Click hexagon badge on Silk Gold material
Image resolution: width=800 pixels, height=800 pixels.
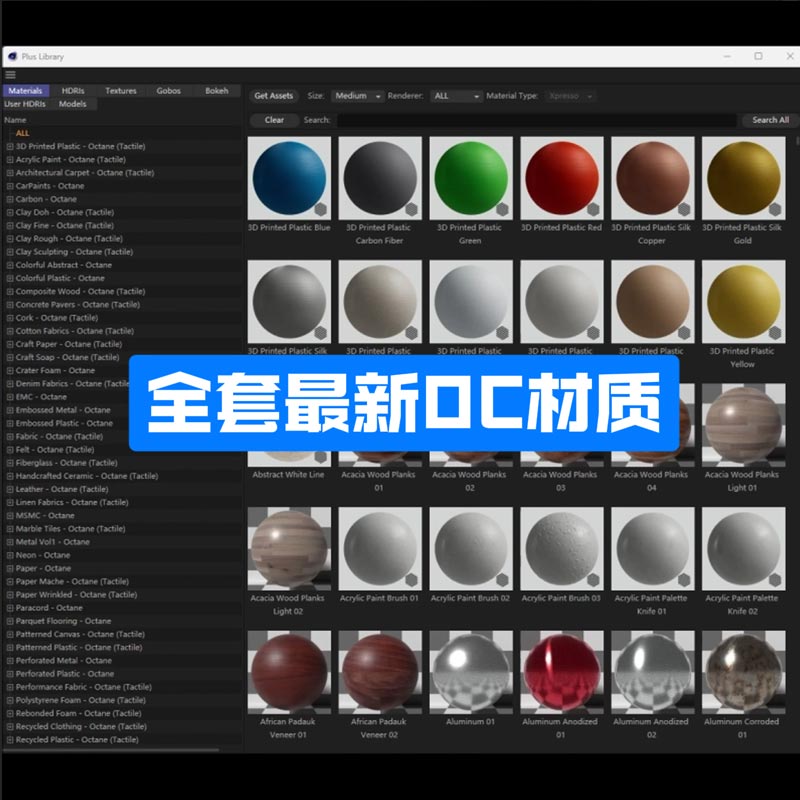pyautogui.click(x=775, y=209)
